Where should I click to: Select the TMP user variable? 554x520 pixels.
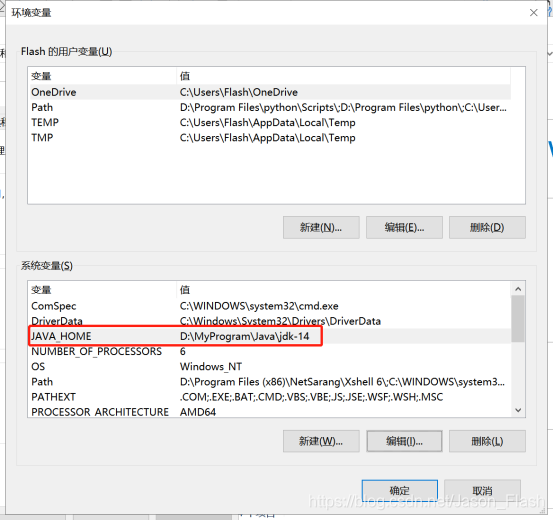click(x=269, y=138)
